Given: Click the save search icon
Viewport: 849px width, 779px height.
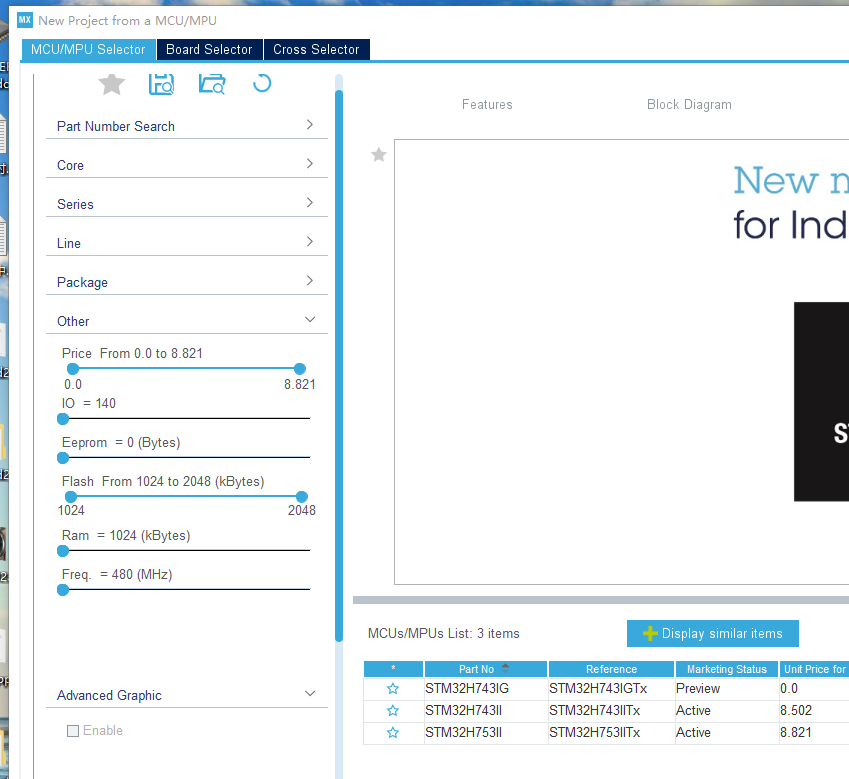Looking at the screenshot, I should click(x=161, y=84).
